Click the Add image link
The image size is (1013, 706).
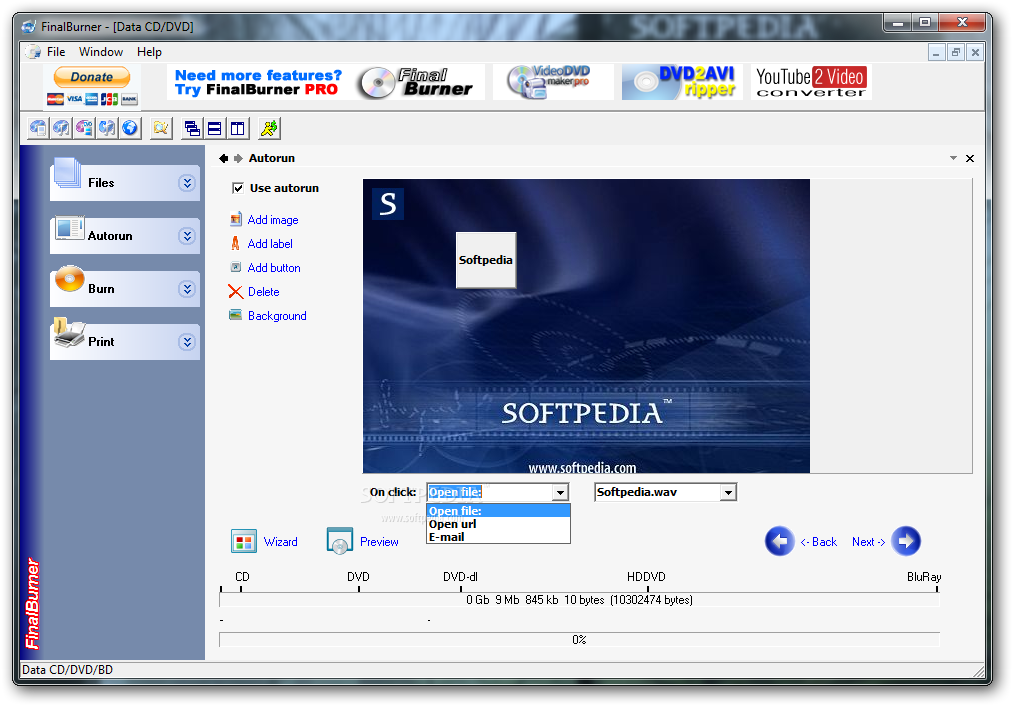[x=273, y=220]
